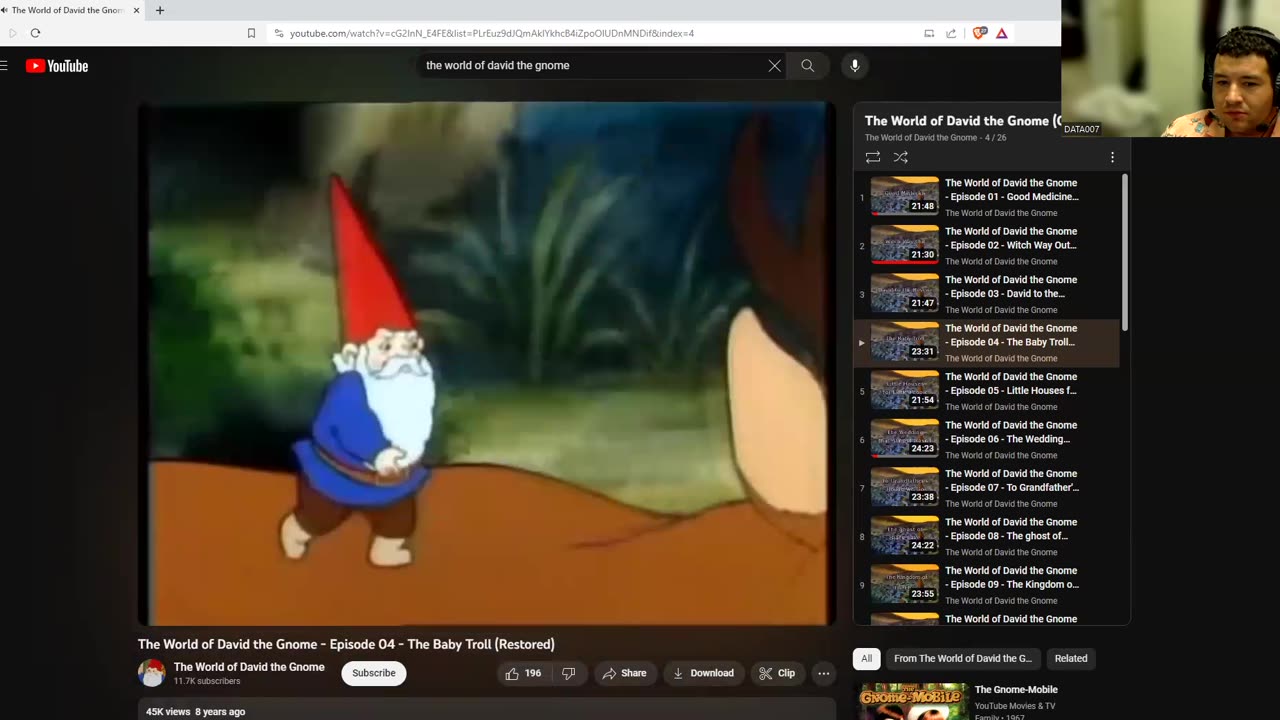The height and width of the screenshot is (720, 1280).
Task: Open a new browser tab
Action: coord(160,10)
